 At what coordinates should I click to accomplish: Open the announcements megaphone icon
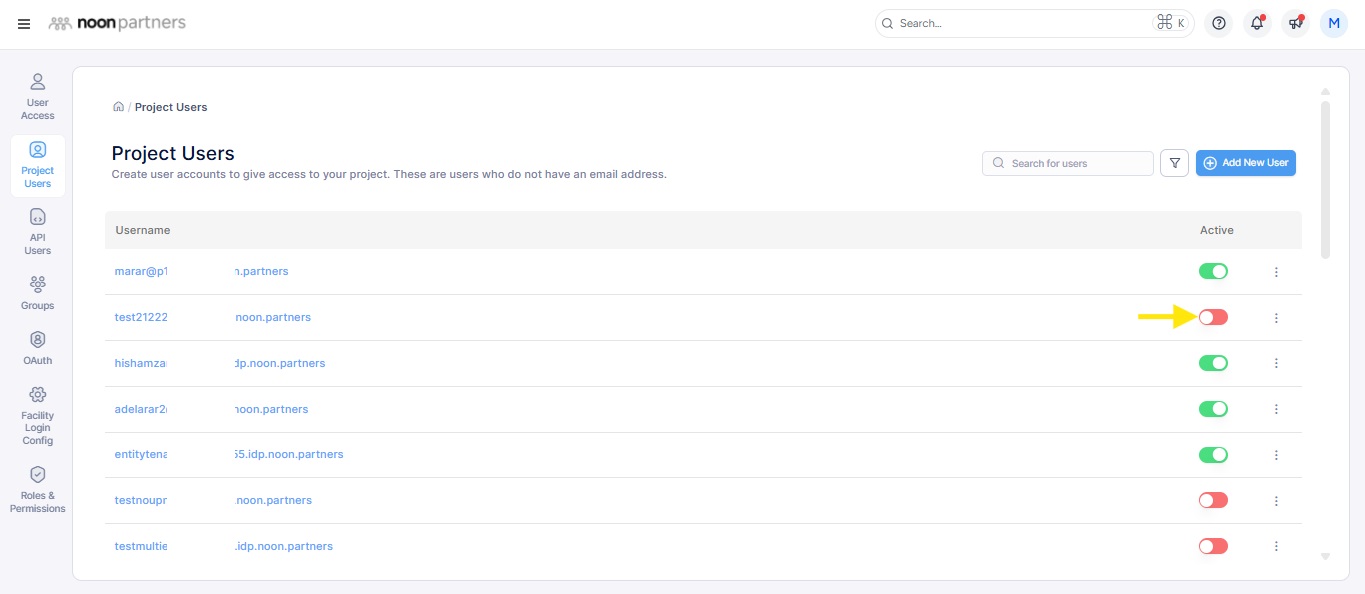(1295, 23)
